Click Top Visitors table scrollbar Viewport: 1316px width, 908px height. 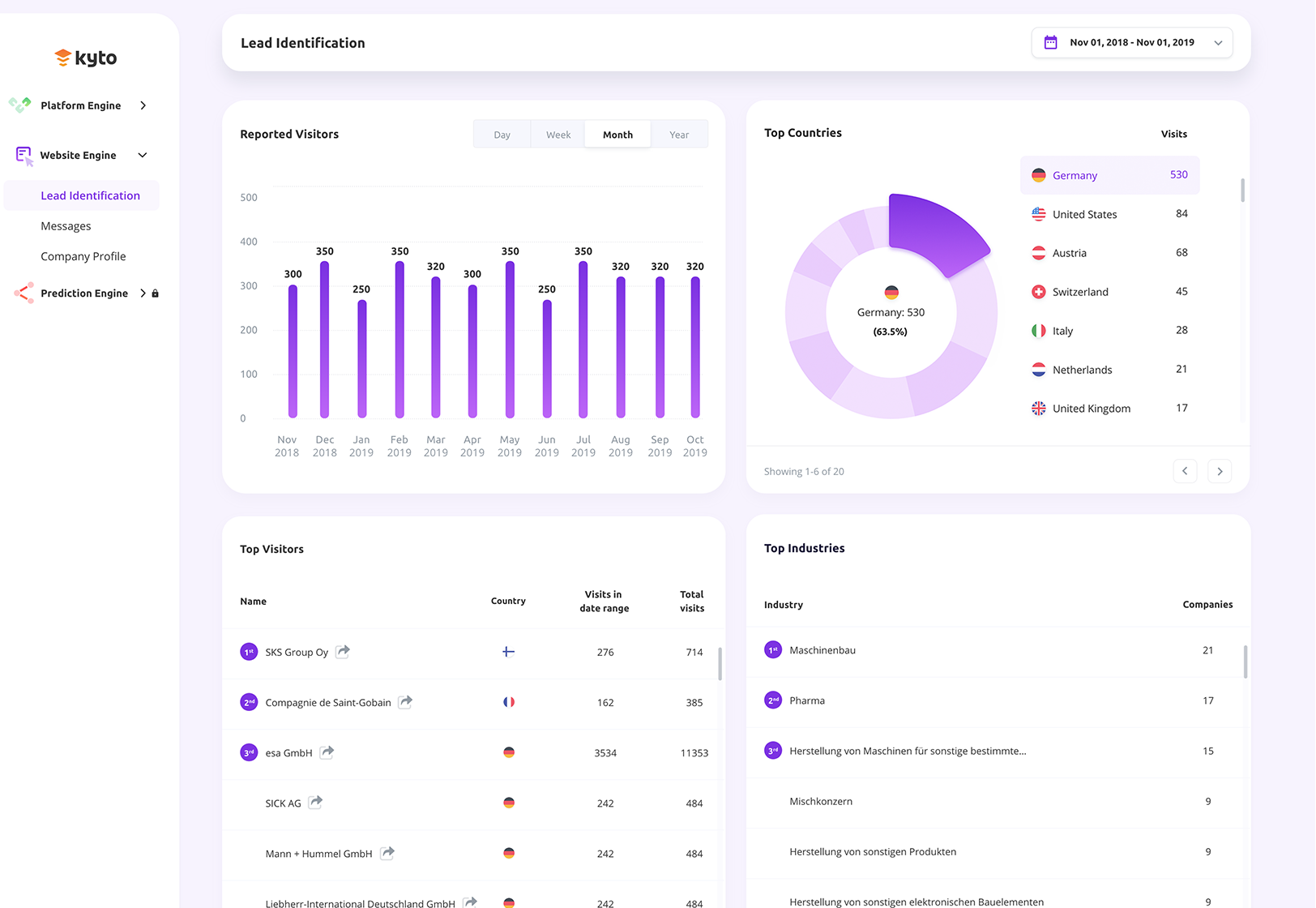coord(720,663)
